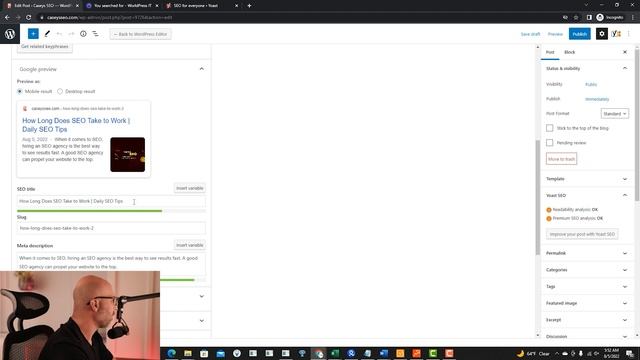
Task: Close the settings sidebar with X
Action: click(x=625, y=52)
